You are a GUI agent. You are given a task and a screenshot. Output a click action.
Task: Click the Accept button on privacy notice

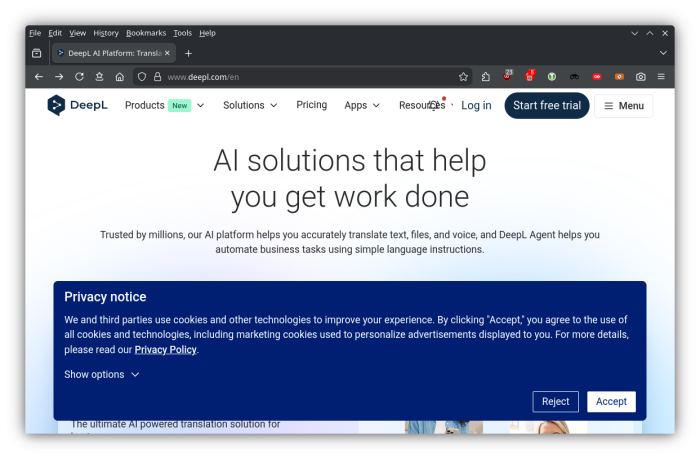(611, 402)
